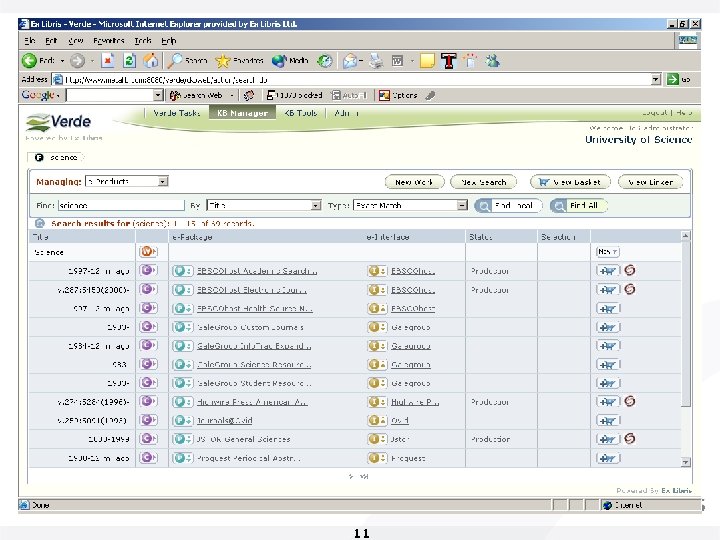720x540 pixels.
Task: Click into the Google toolbar search field
Action: [x=110, y=95]
